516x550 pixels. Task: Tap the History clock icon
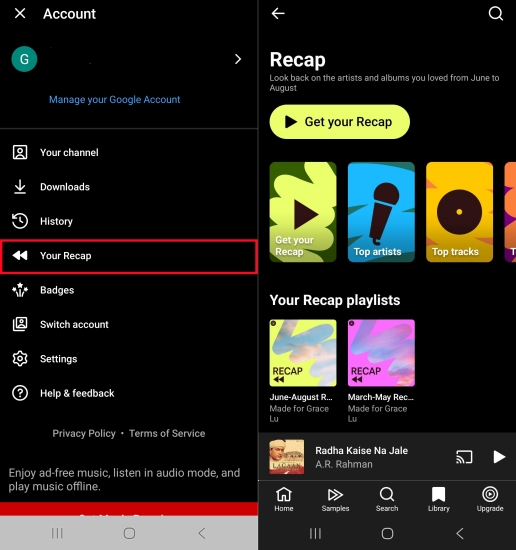20,221
